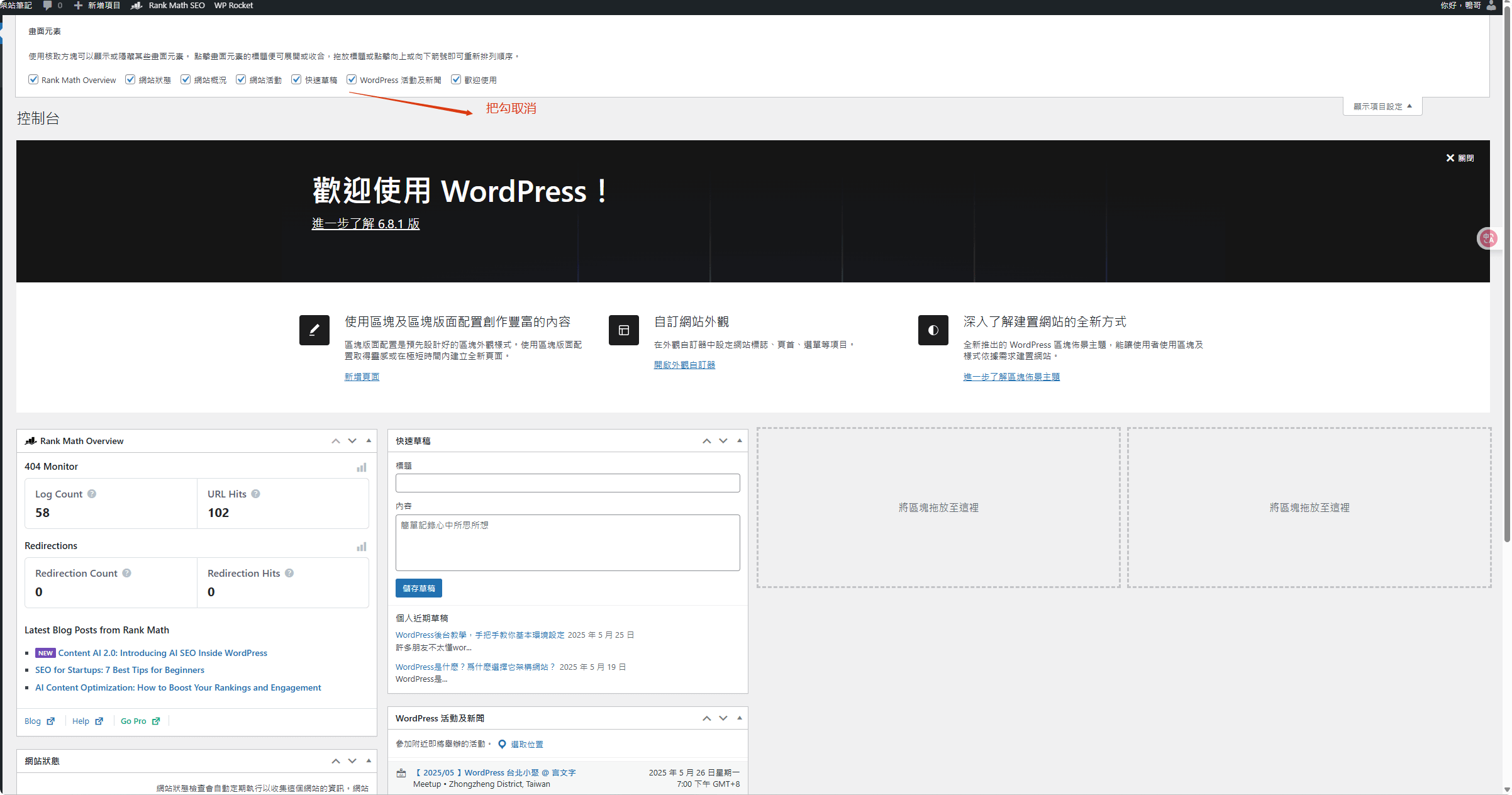This screenshot has height=795, width=1512.
Task: Collapse the 快速草稿 panel toggle
Action: [x=740, y=441]
